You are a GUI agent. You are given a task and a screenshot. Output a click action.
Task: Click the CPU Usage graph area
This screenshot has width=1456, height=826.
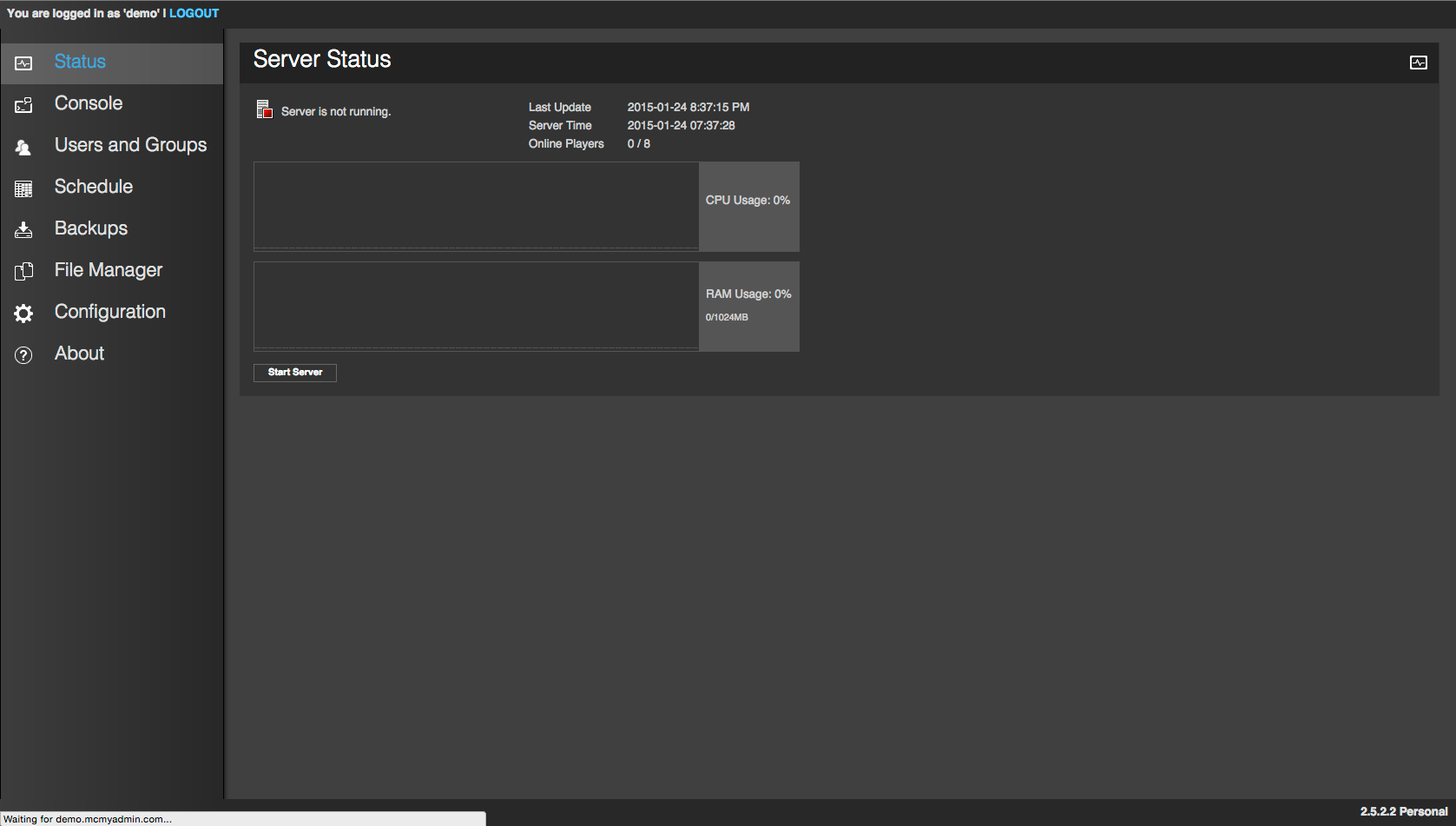click(x=476, y=206)
